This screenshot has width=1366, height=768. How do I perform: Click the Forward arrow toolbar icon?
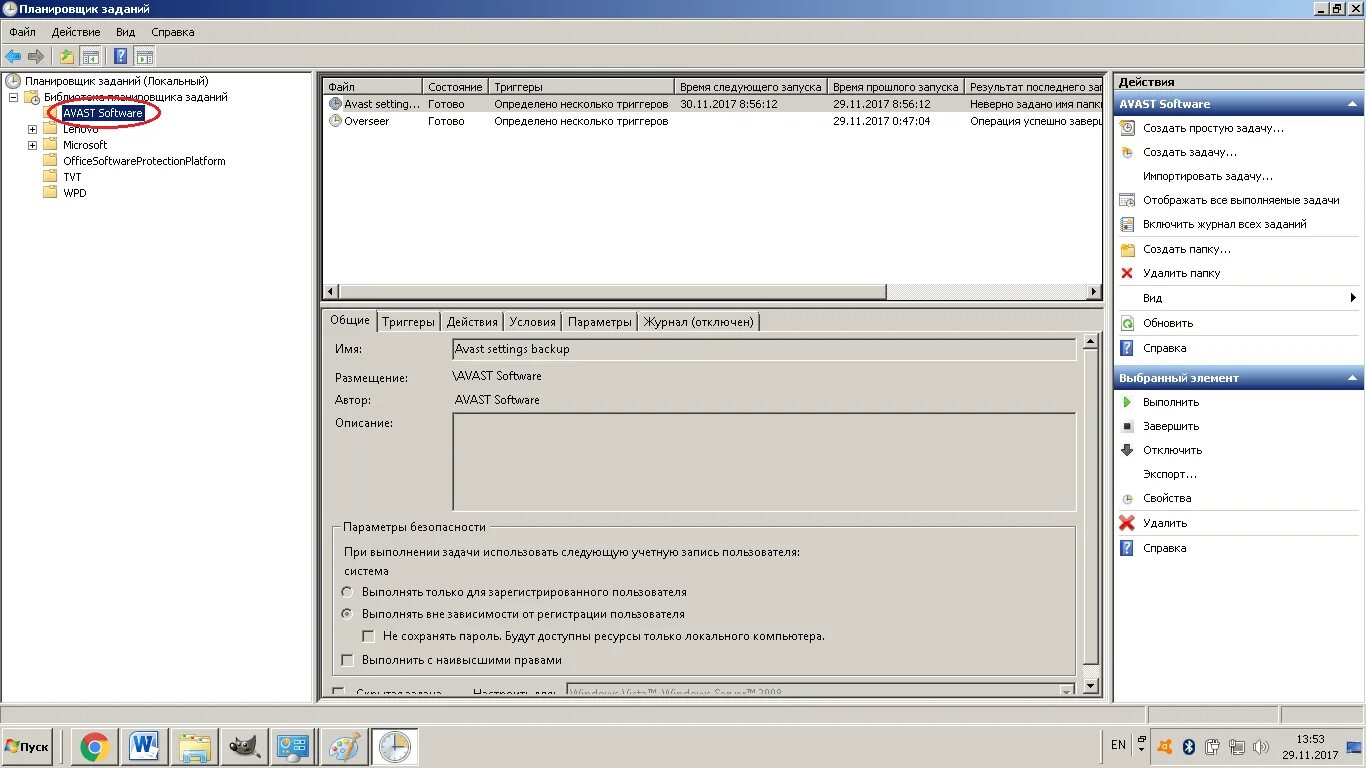point(36,56)
